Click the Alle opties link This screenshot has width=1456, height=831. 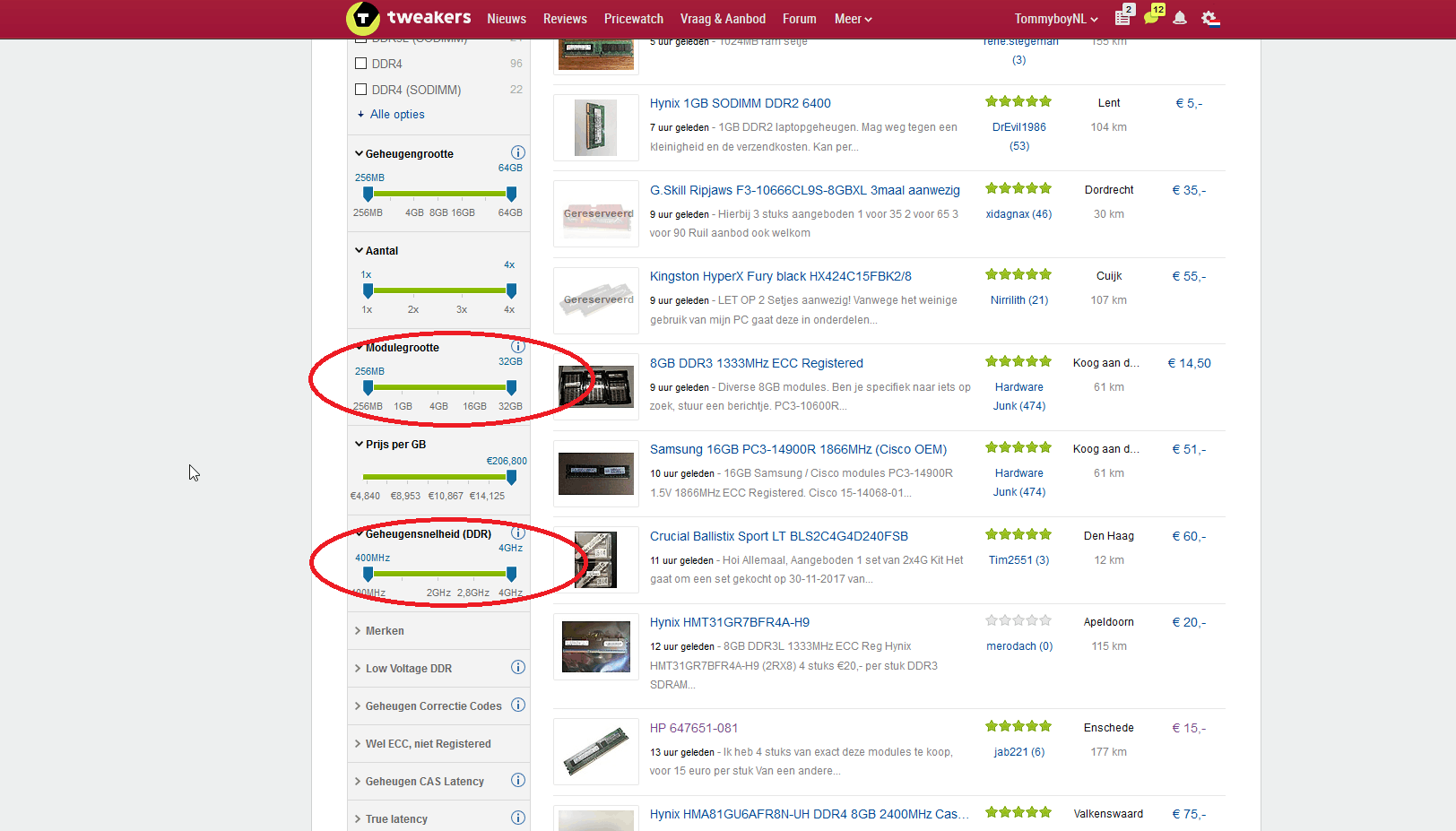tap(397, 115)
